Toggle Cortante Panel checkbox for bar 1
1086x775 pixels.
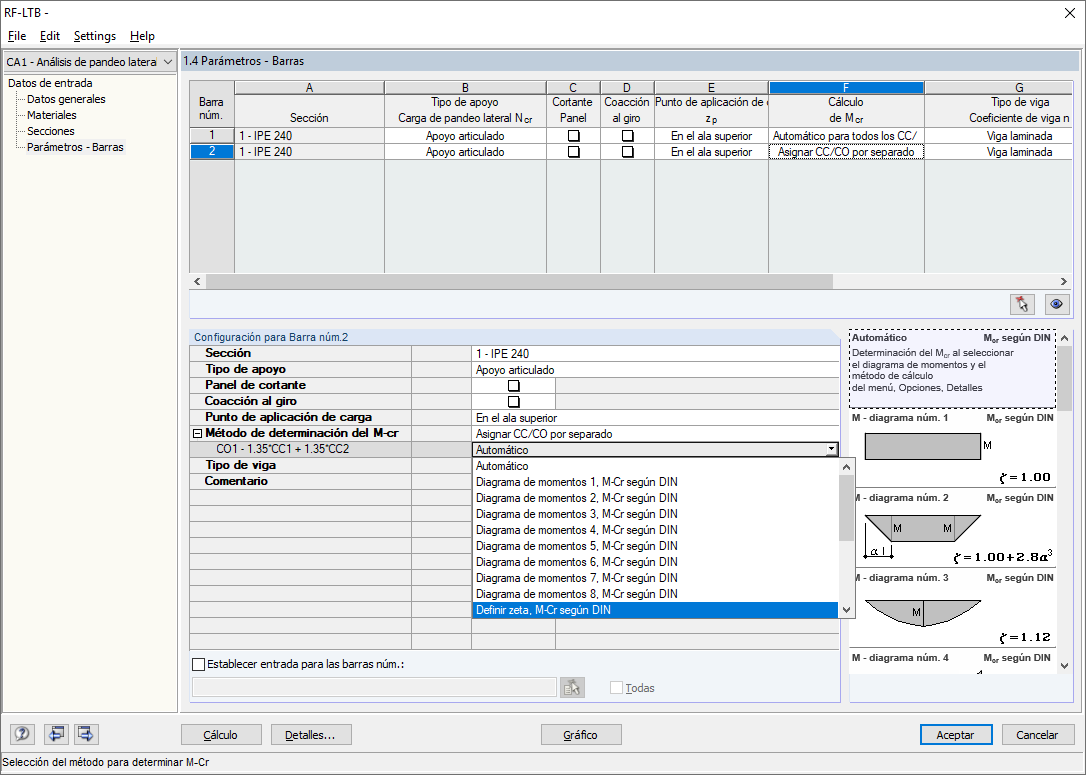pos(573,136)
